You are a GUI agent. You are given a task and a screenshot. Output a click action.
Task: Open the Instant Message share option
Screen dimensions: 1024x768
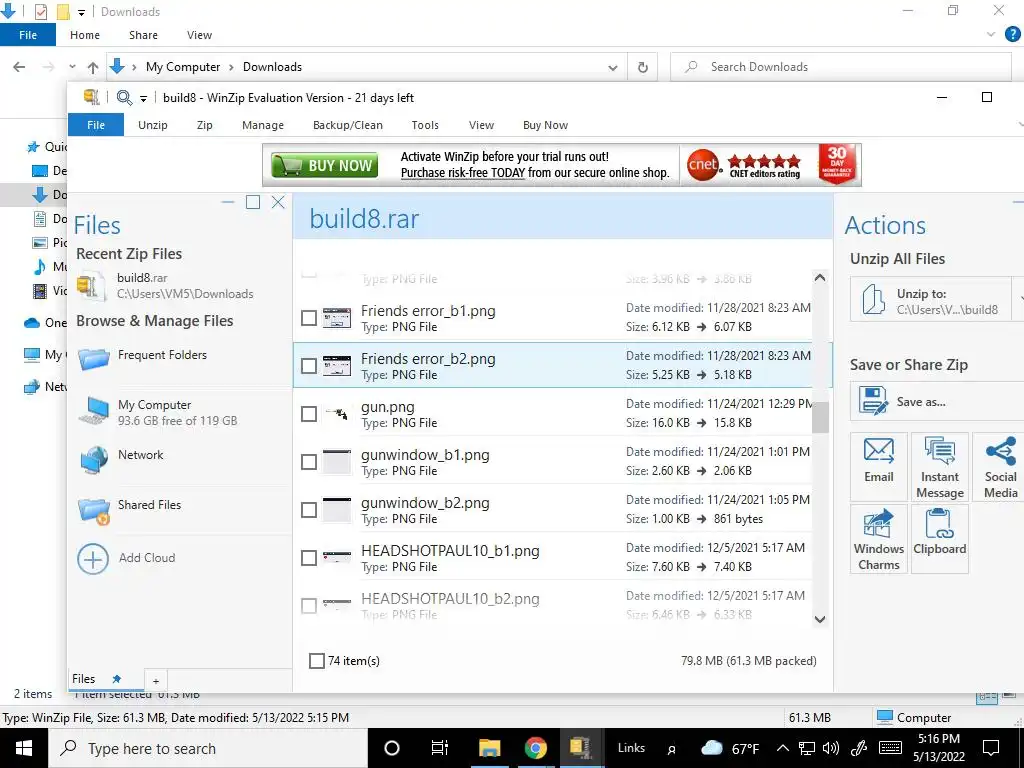(940, 466)
